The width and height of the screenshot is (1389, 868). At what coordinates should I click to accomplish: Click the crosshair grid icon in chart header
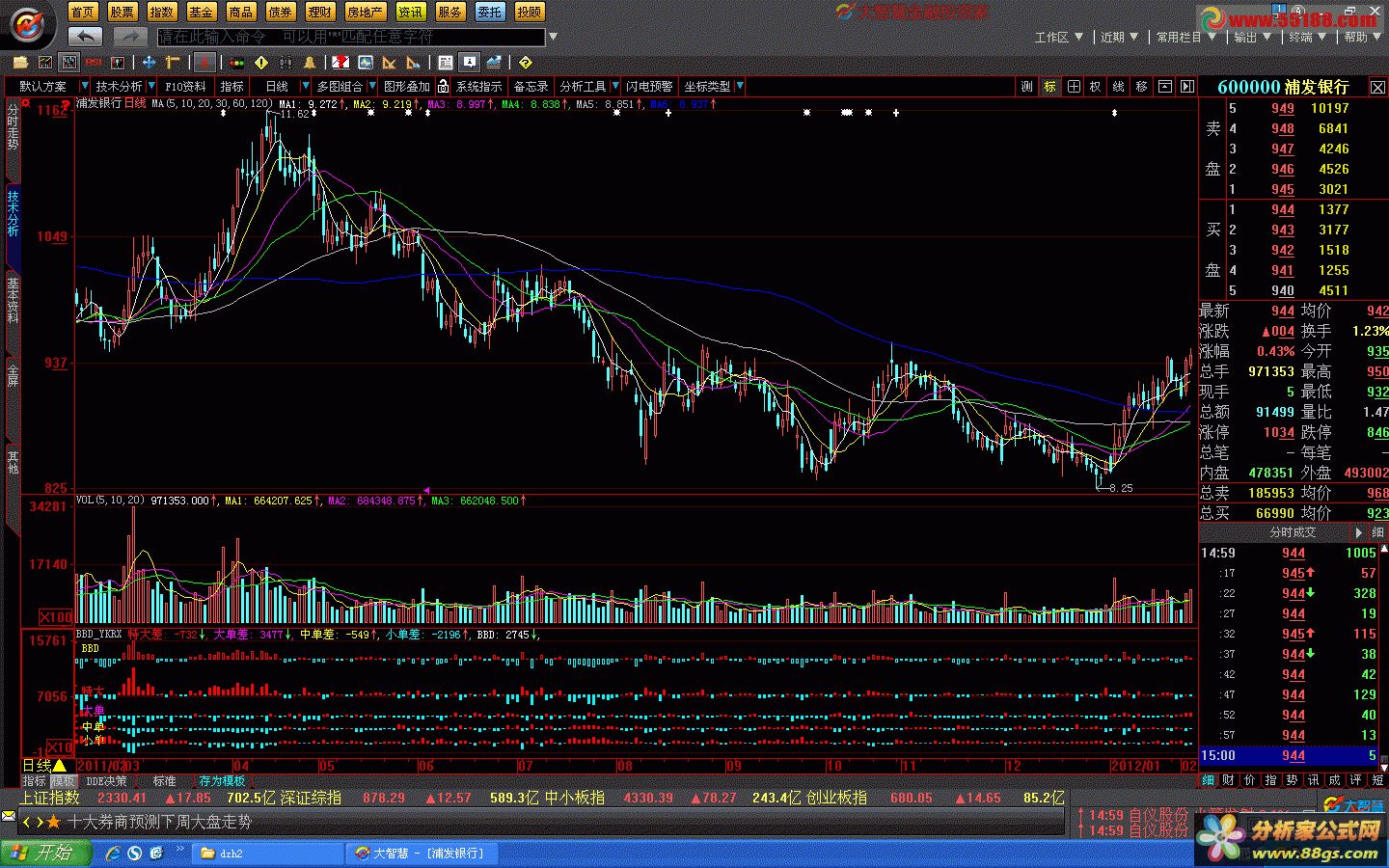1074,87
